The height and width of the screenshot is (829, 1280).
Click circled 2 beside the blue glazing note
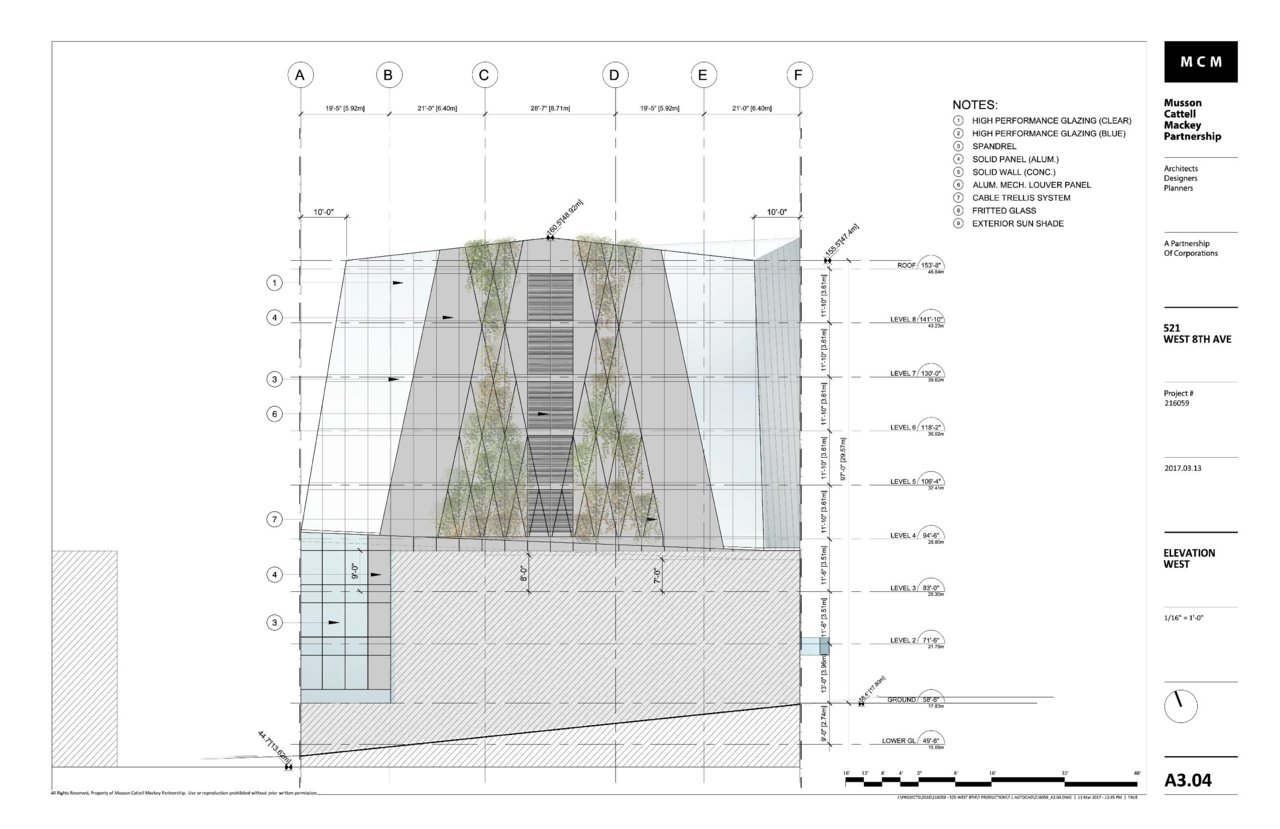click(958, 133)
